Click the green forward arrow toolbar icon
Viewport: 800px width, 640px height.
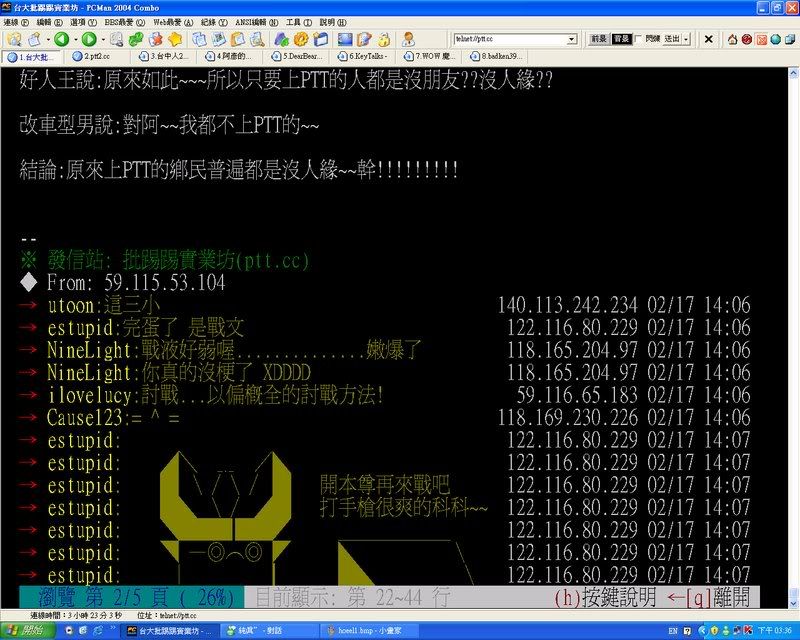click(x=87, y=39)
